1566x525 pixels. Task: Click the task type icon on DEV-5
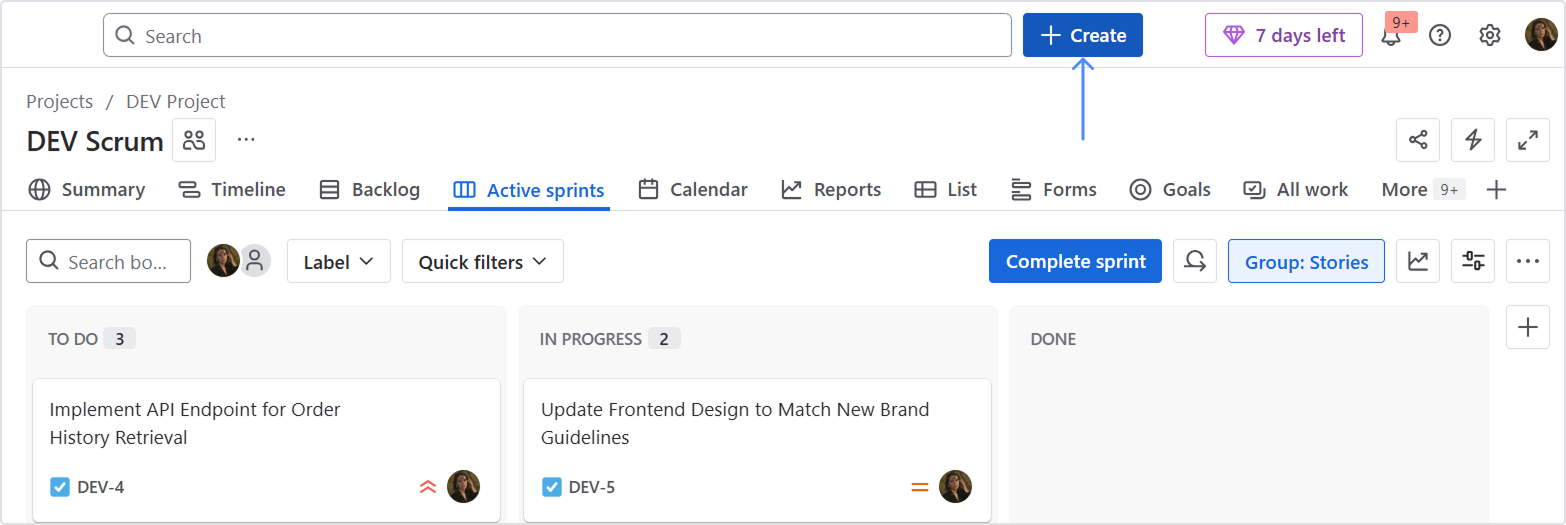point(552,487)
